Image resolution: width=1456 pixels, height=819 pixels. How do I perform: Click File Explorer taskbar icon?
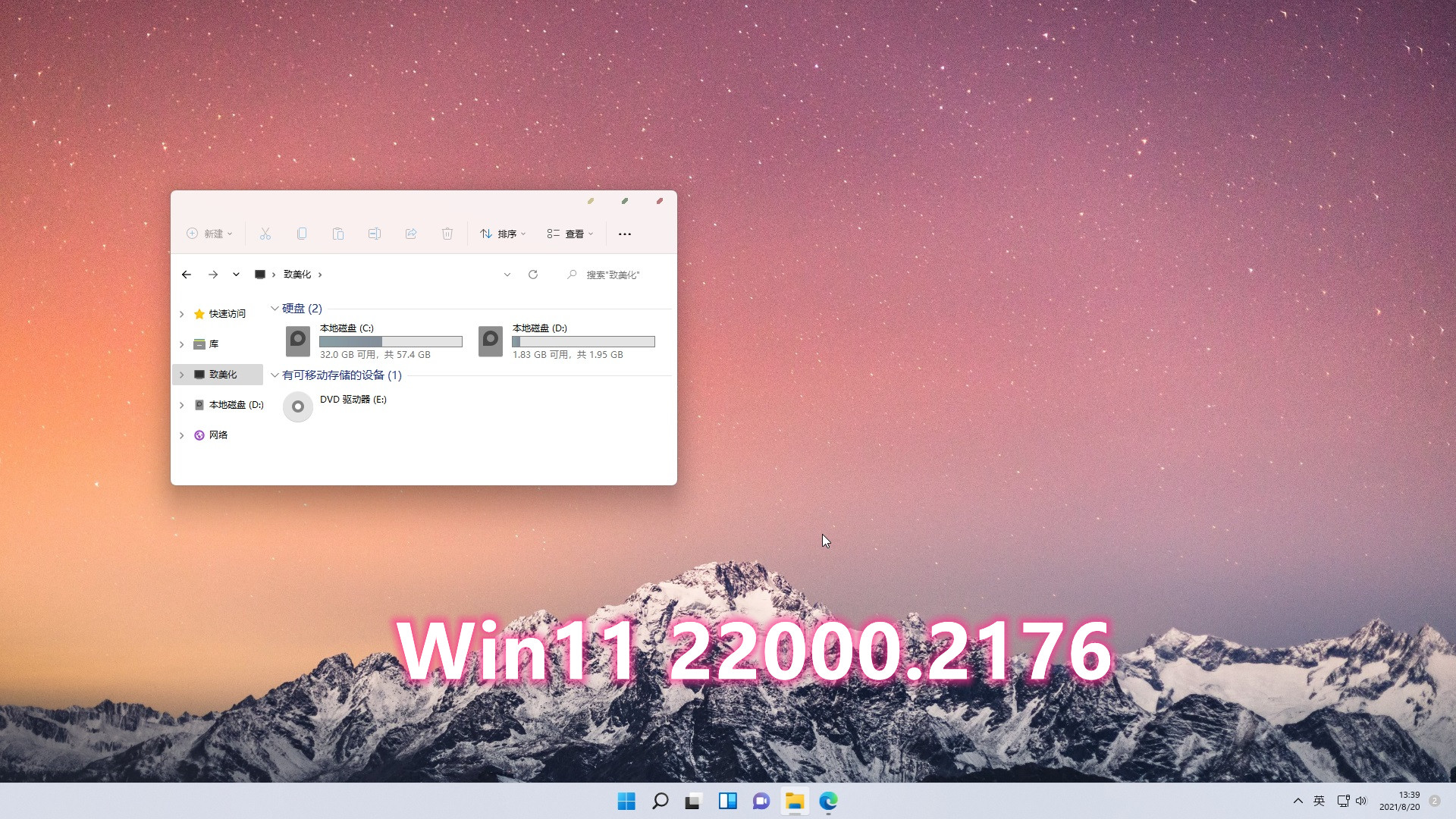(795, 801)
